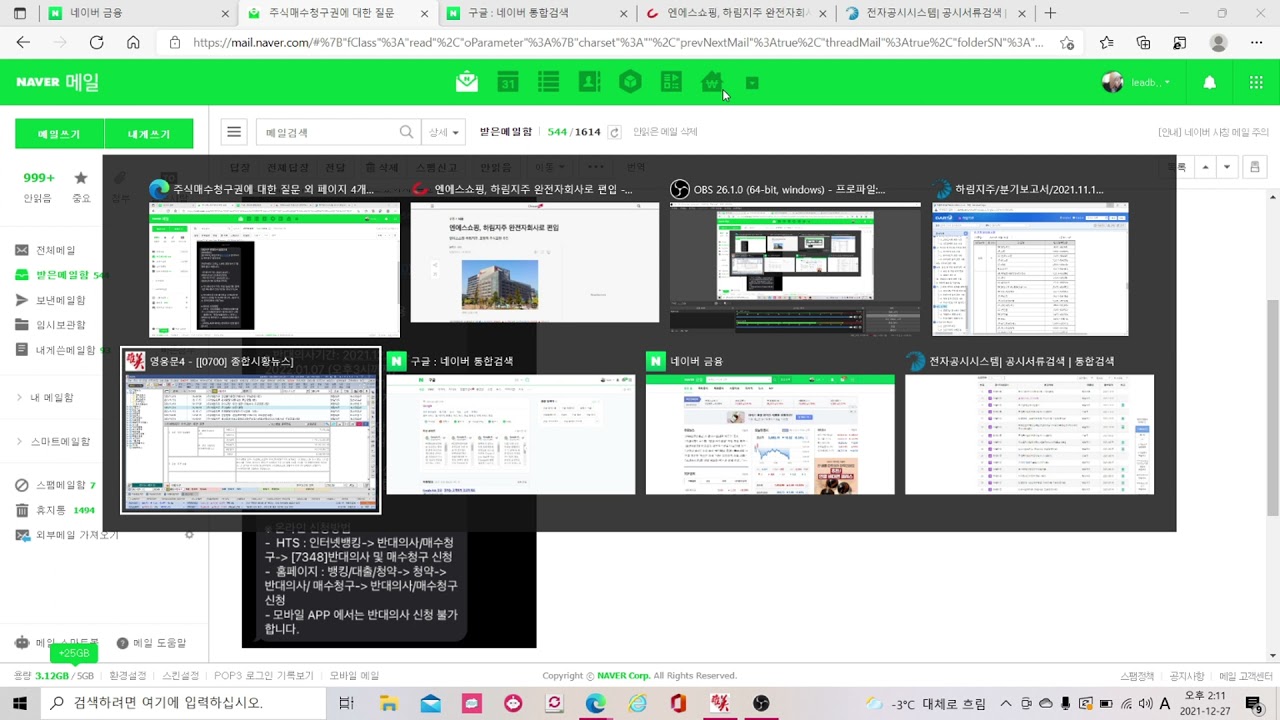Open 메일 고객센터 footer link
The height and width of the screenshot is (720, 1280).
(1246, 676)
